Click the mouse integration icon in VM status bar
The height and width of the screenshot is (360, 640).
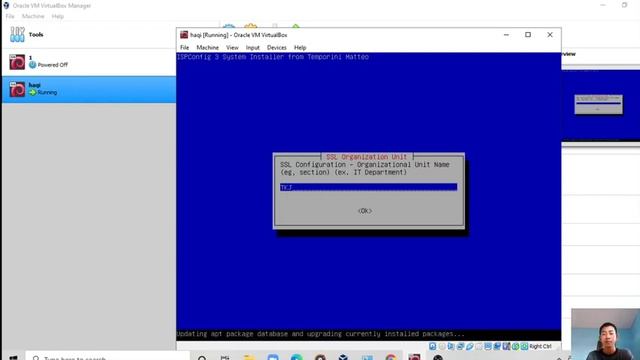point(515,346)
